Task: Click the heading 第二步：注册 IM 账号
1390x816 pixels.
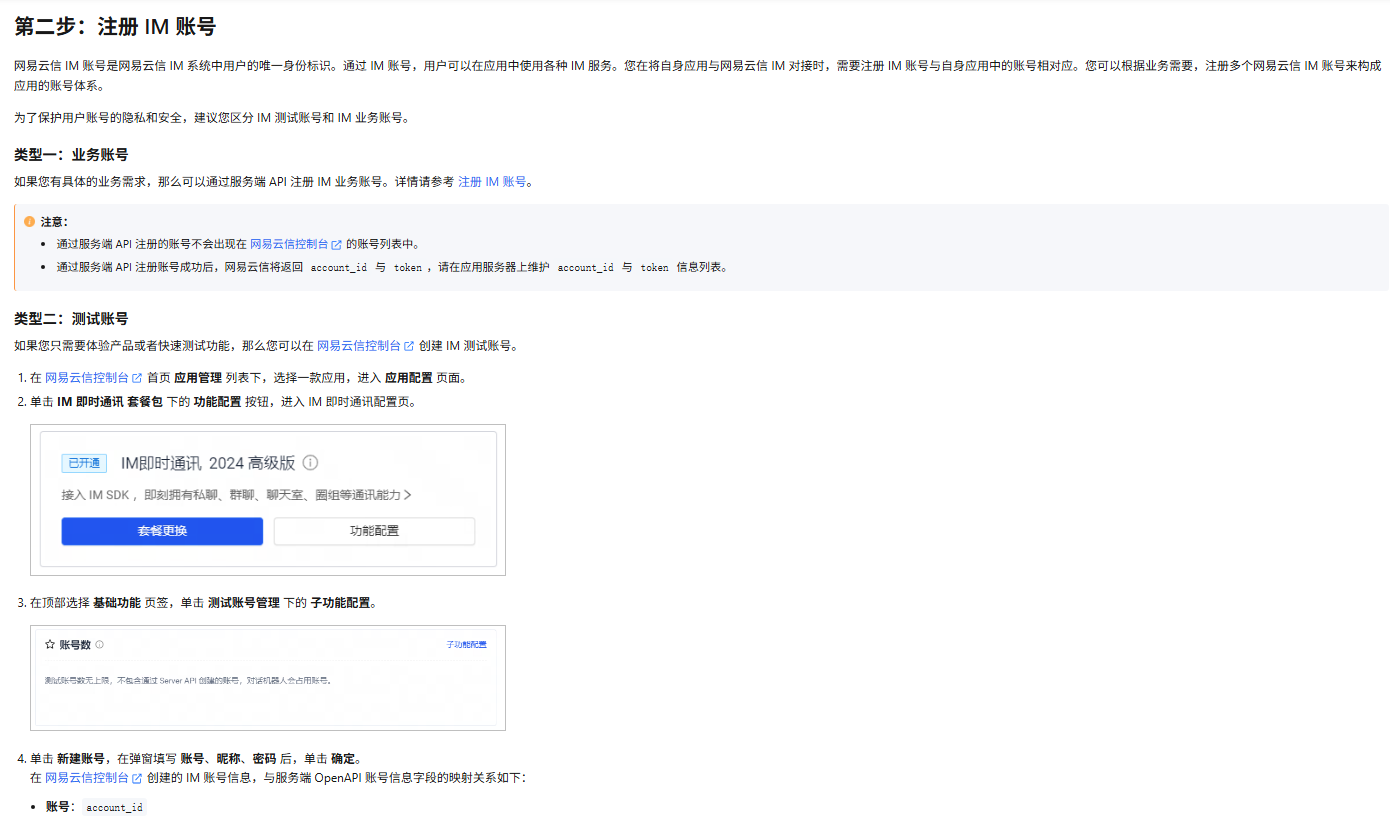Action: point(115,27)
